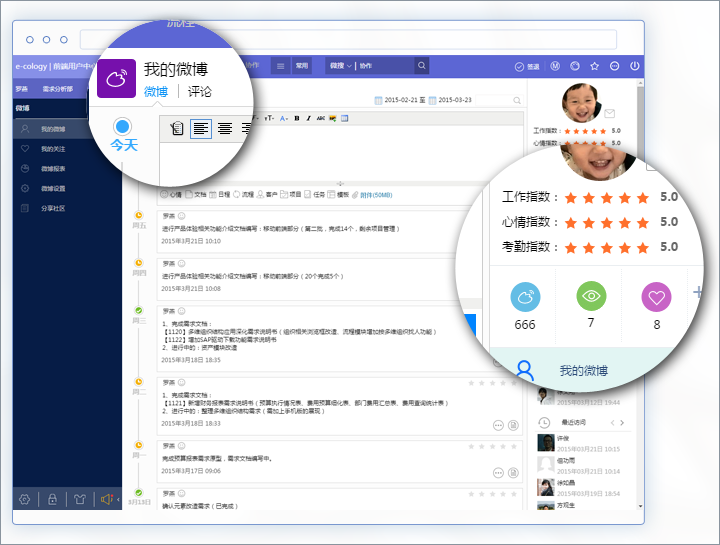
Task: Open the hamburger menu in the top bar
Action: [x=281, y=66]
